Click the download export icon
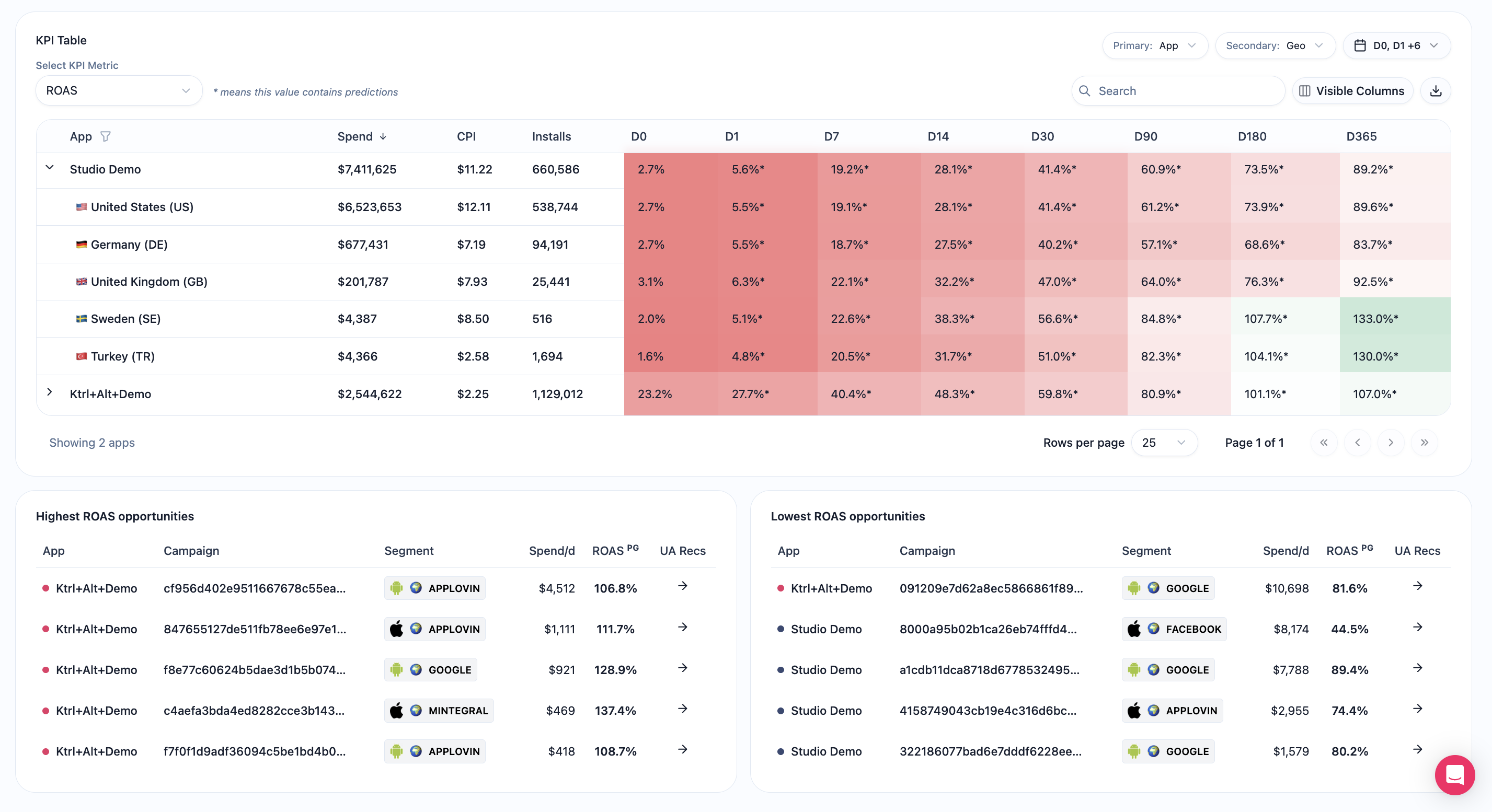This screenshot has height=812, width=1492. [x=1435, y=91]
